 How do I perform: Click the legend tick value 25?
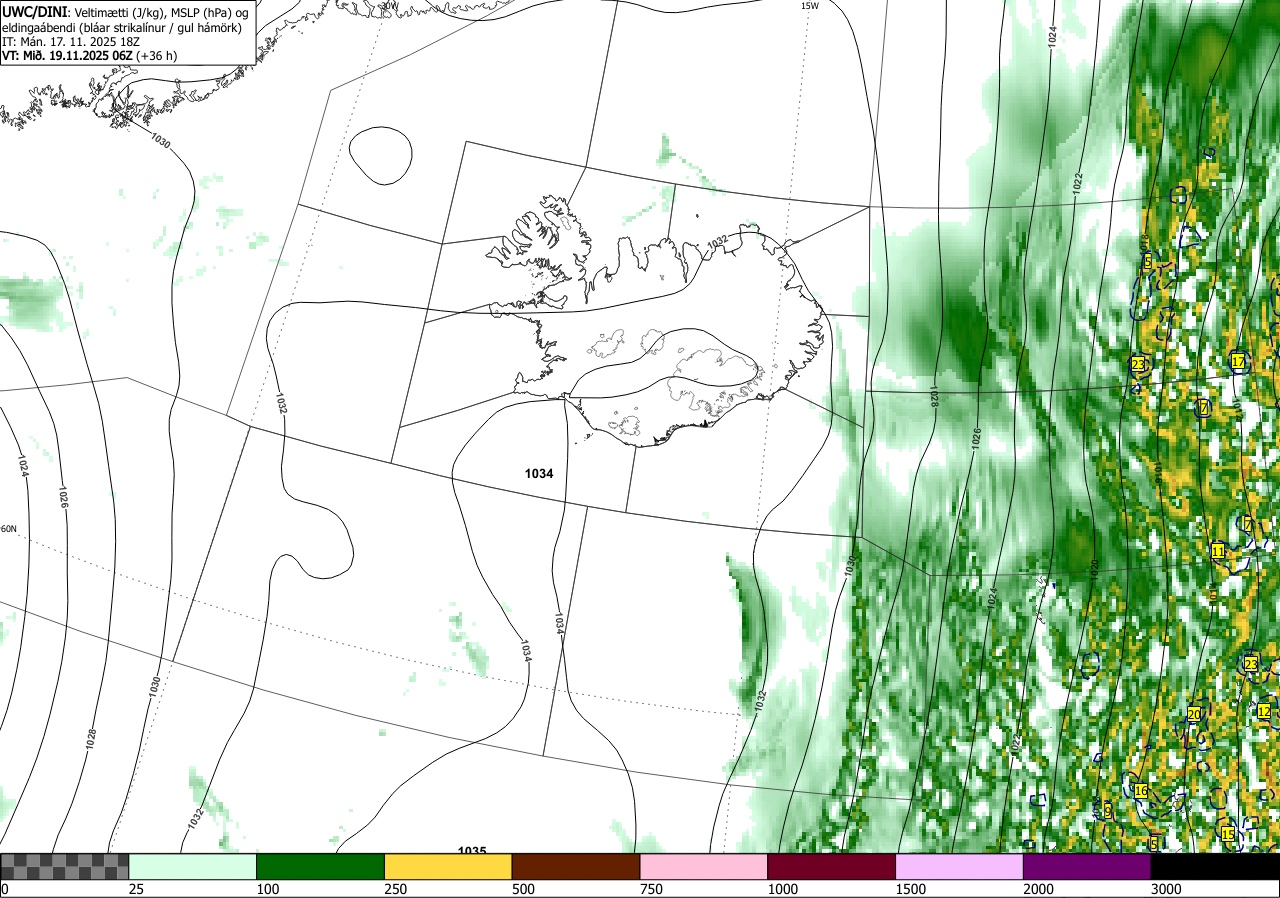tap(137, 889)
